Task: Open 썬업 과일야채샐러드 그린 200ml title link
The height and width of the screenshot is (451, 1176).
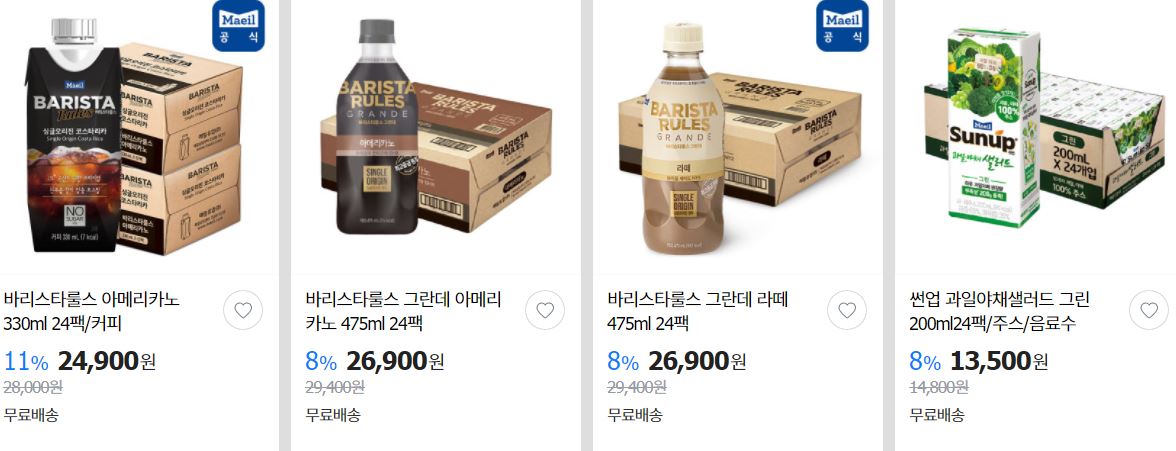Action: [1000, 311]
